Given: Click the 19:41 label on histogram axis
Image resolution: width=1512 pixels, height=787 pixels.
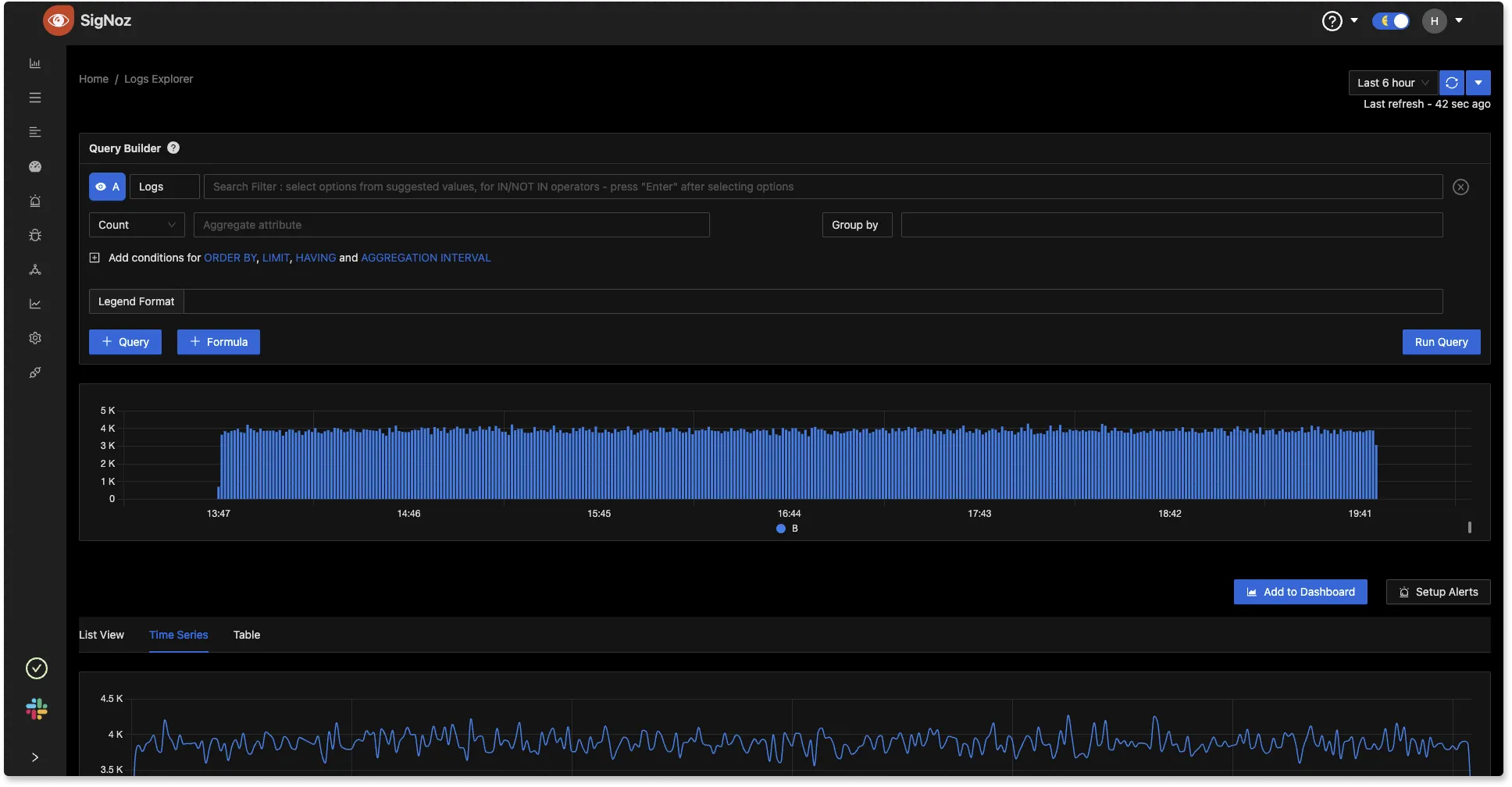Looking at the screenshot, I should [x=1360, y=514].
